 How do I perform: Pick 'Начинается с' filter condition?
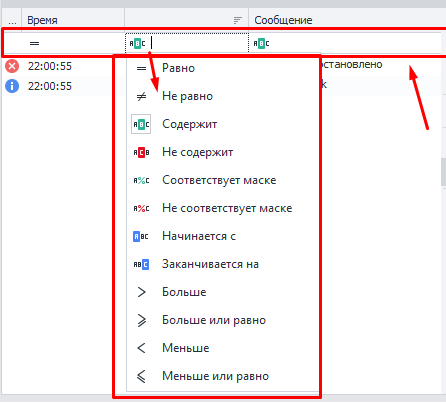point(223,236)
